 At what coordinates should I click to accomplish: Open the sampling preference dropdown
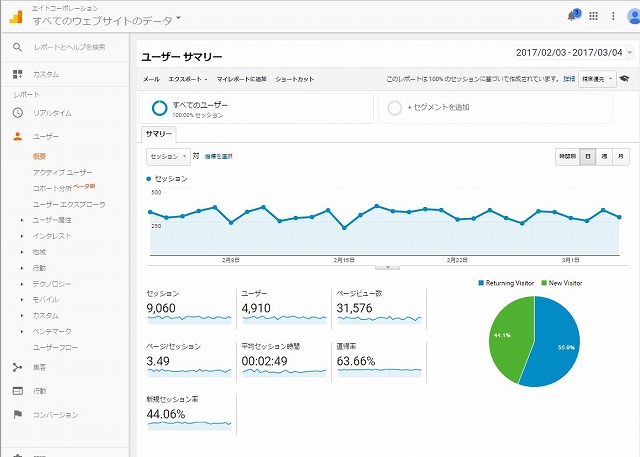click(597, 79)
